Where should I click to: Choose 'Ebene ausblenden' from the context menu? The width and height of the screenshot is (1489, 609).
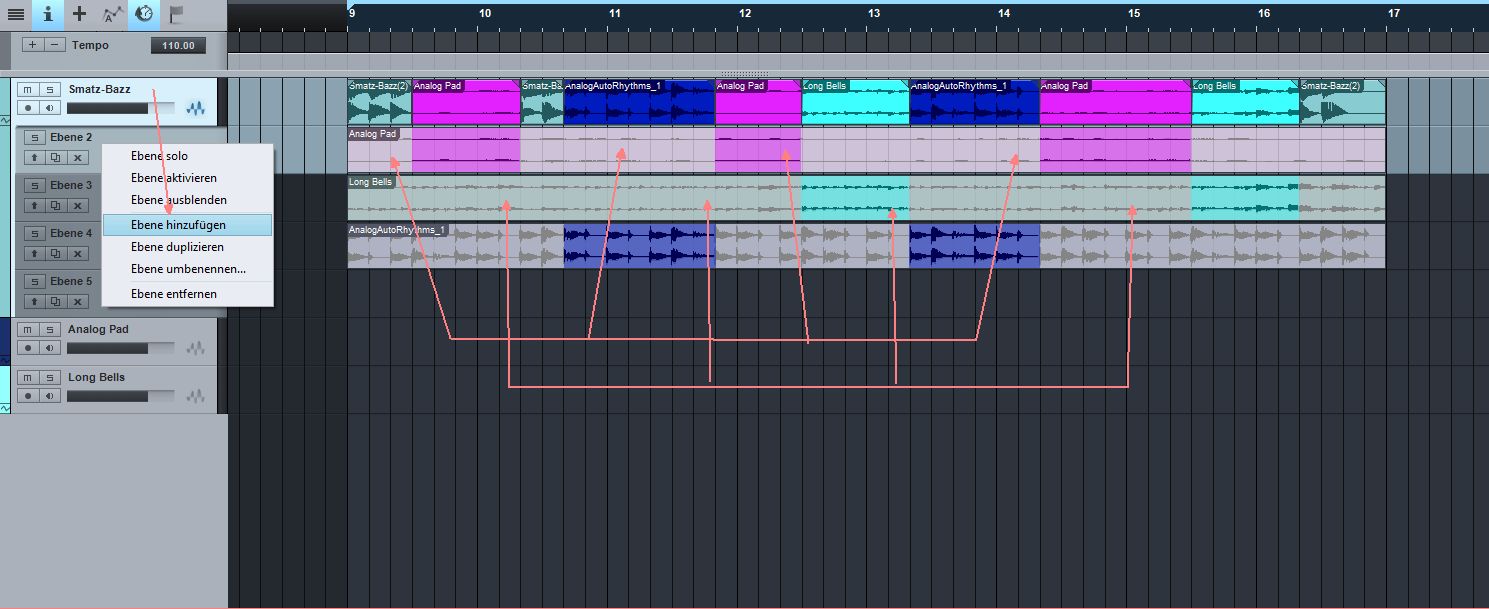coord(187,200)
